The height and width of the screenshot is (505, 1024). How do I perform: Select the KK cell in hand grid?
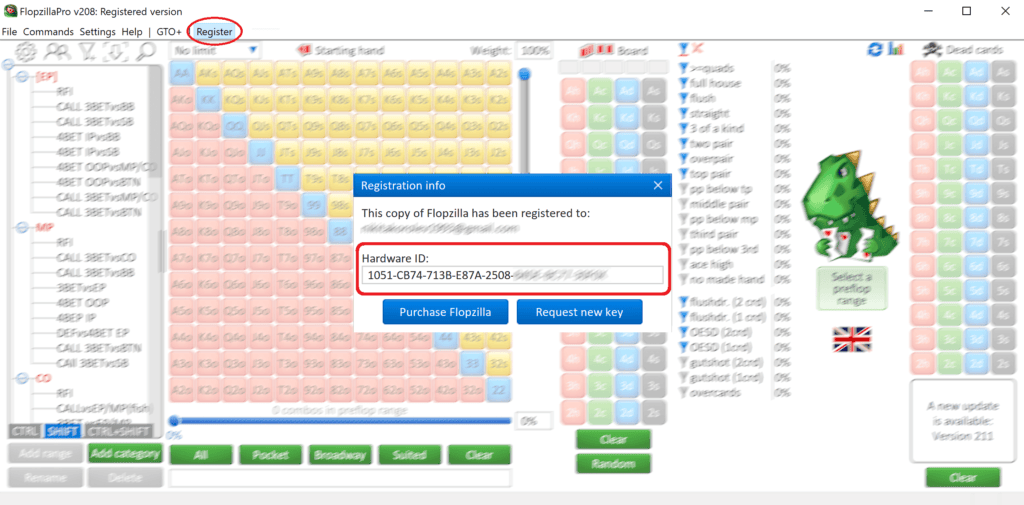click(x=208, y=100)
